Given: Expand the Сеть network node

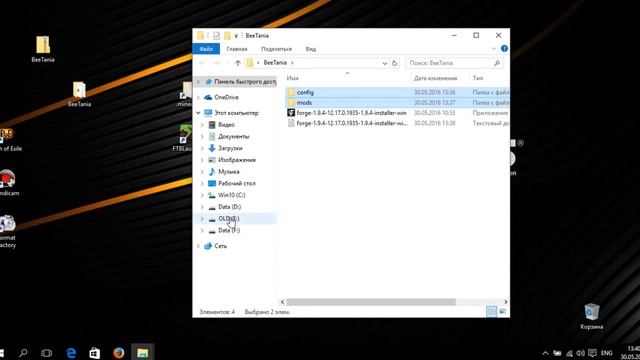Looking at the screenshot, I should click(x=198, y=246).
